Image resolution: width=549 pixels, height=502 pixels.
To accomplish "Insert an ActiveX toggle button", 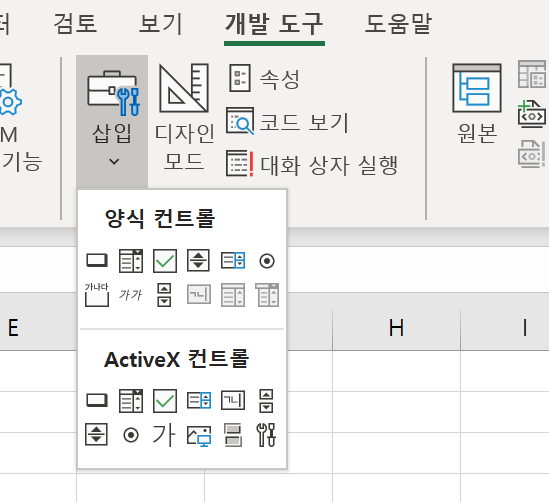I will pyautogui.click(x=233, y=435).
